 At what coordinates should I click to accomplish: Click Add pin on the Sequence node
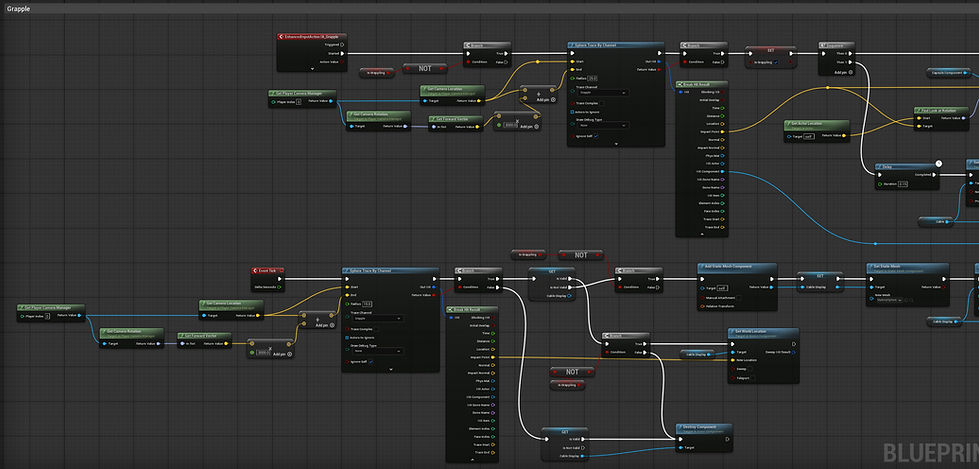[x=843, y=72]
